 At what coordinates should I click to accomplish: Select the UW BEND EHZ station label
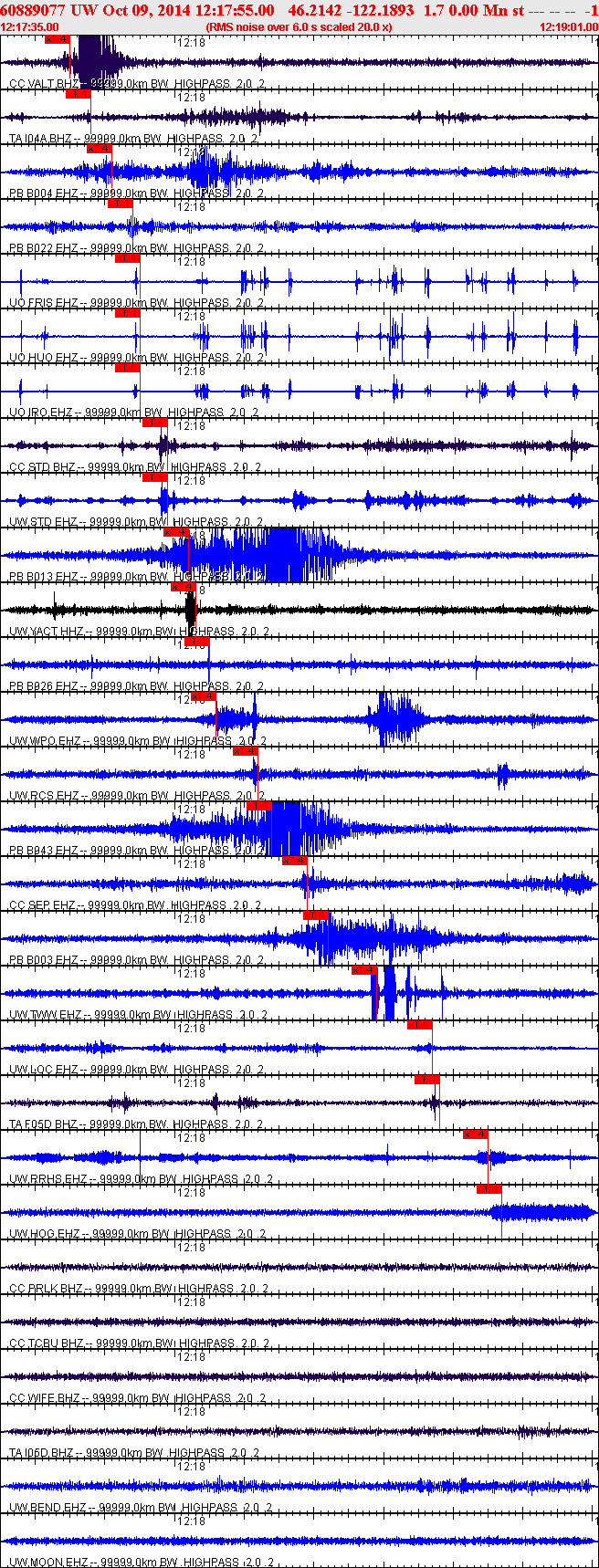(48, 1508)
